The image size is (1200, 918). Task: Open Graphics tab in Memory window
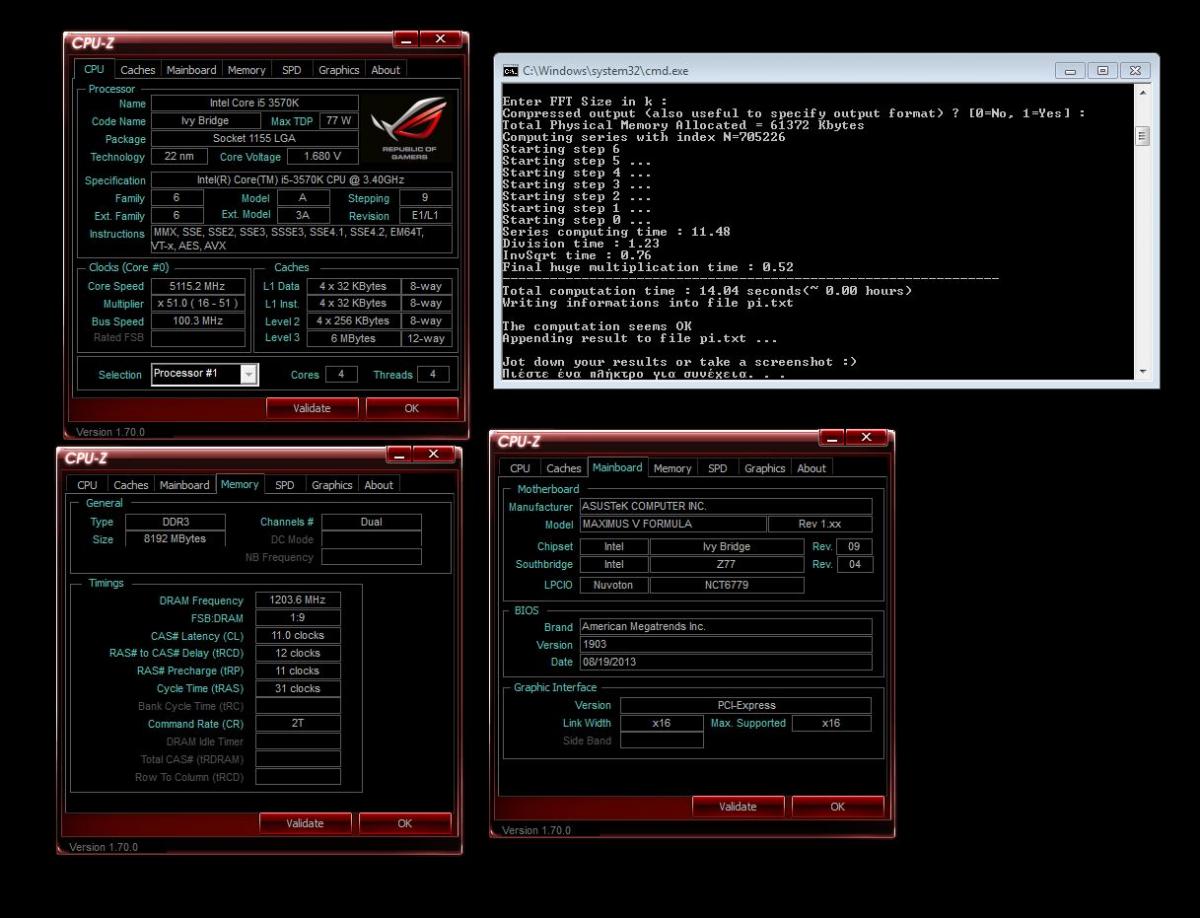332,485
